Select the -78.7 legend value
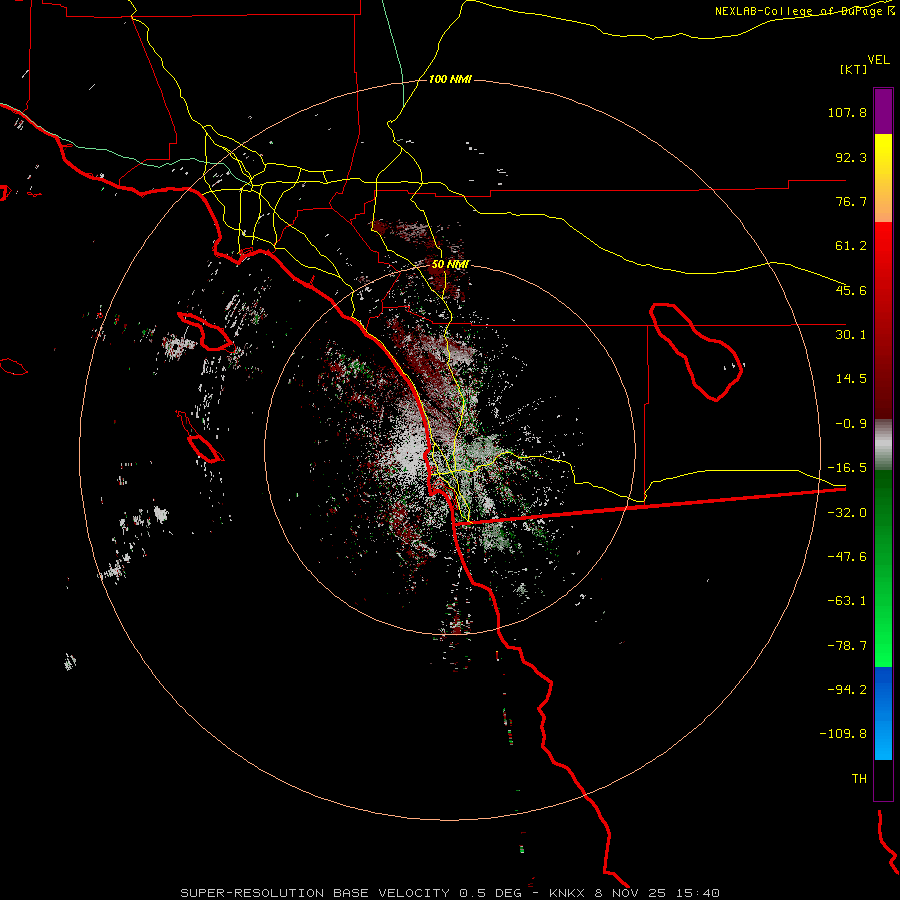 point(847,646)
